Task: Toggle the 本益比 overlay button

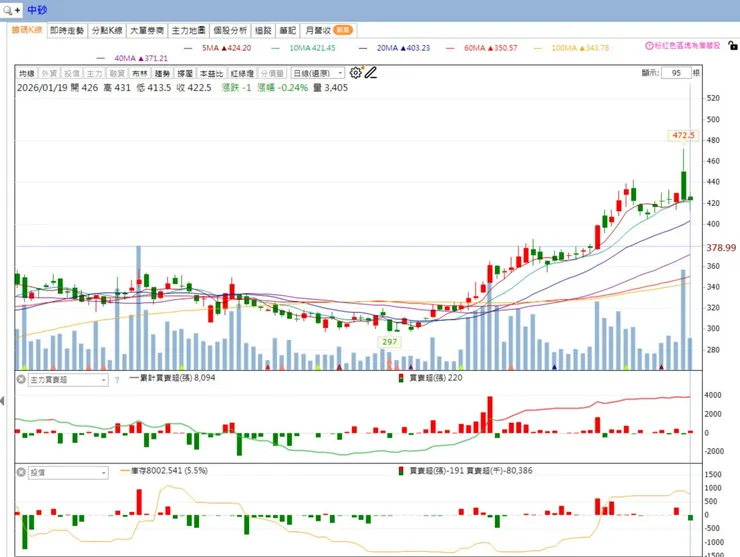Action: [211, 73]
